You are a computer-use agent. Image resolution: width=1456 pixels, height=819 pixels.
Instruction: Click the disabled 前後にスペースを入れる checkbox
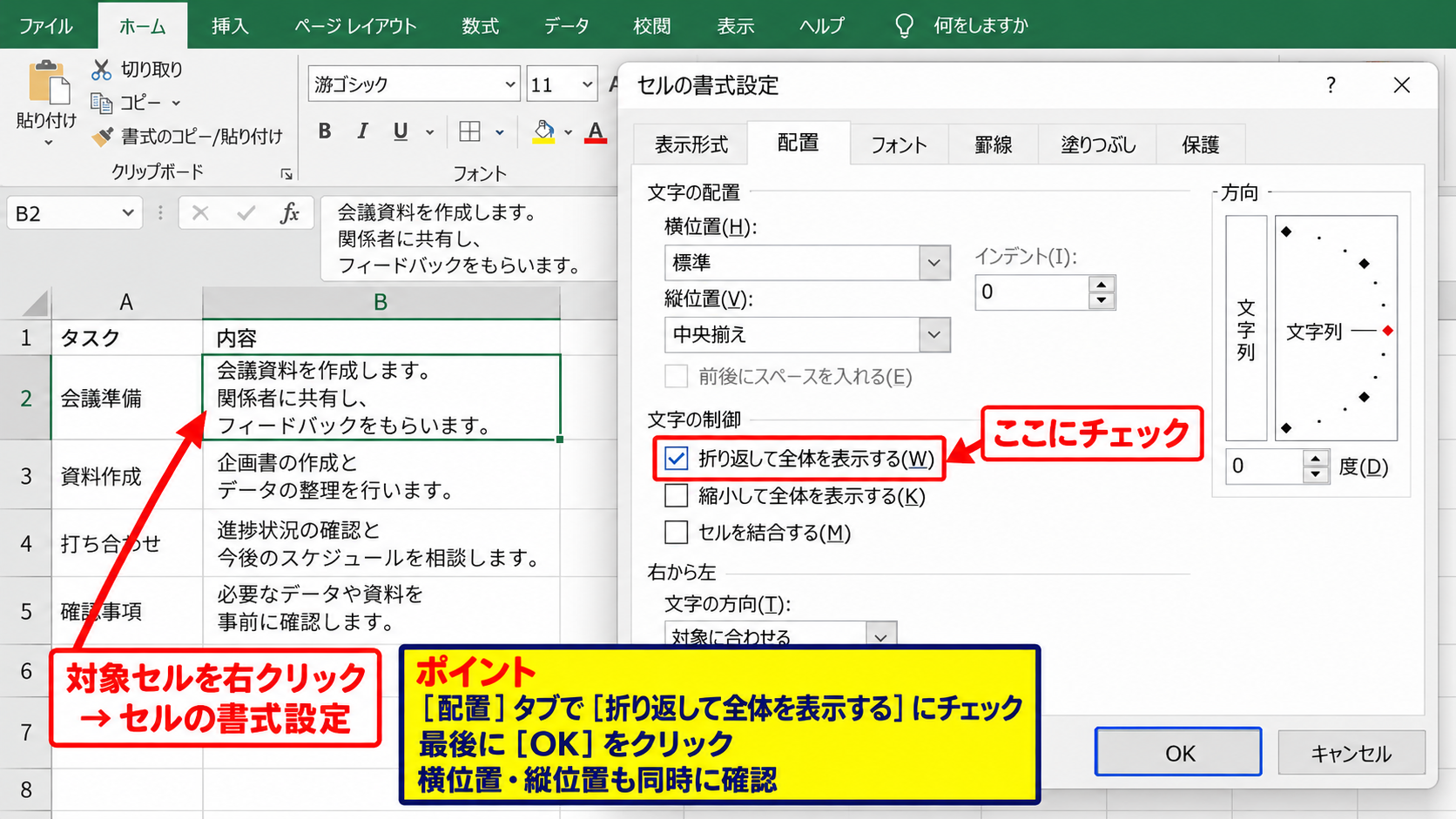676,377
